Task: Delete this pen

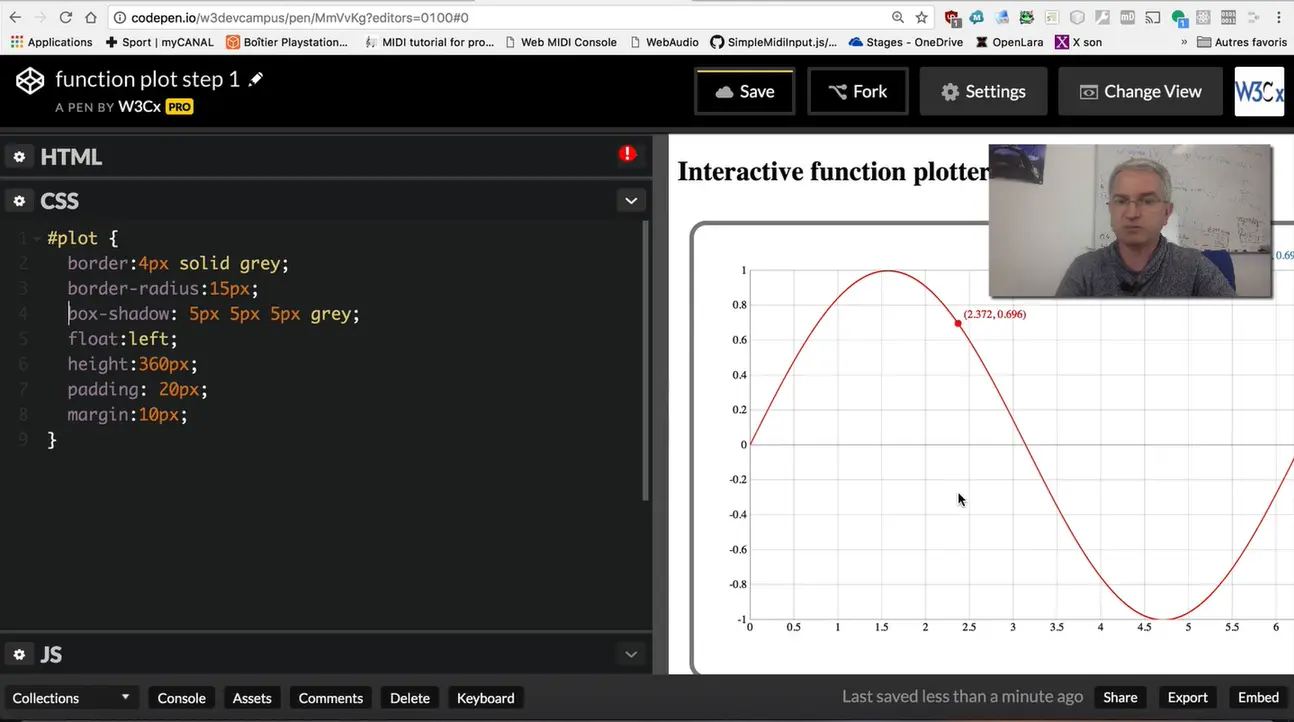Action: click(x=409, y=698)
